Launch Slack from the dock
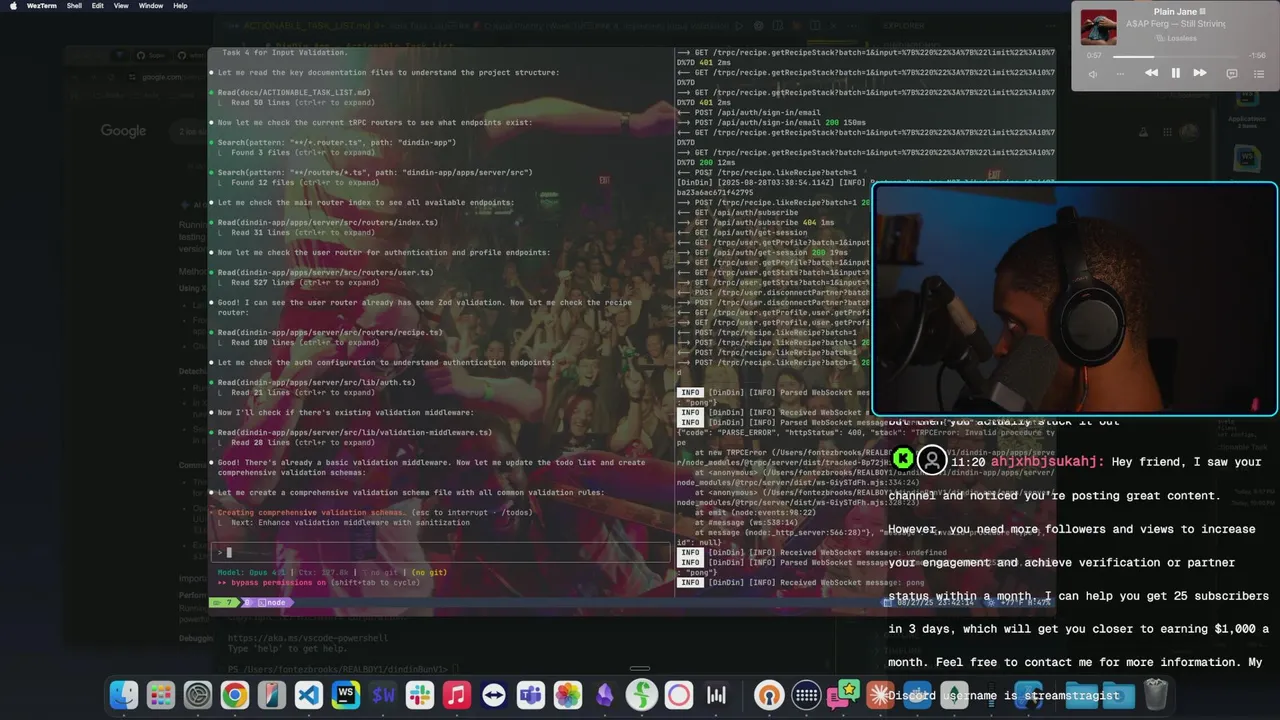1280x720 pixels. pos(420,694)
